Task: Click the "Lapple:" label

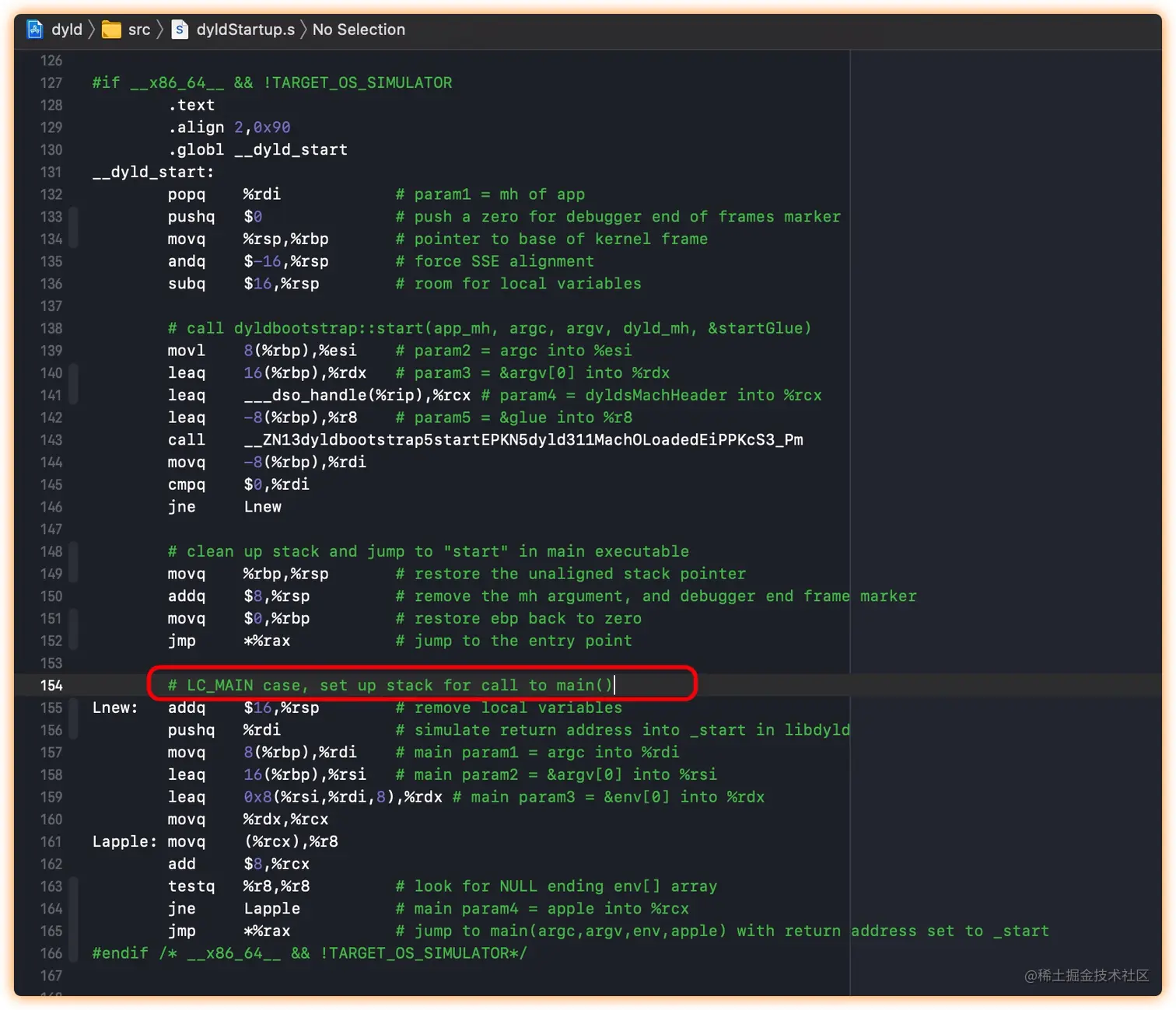Action: tap(124, 842)
